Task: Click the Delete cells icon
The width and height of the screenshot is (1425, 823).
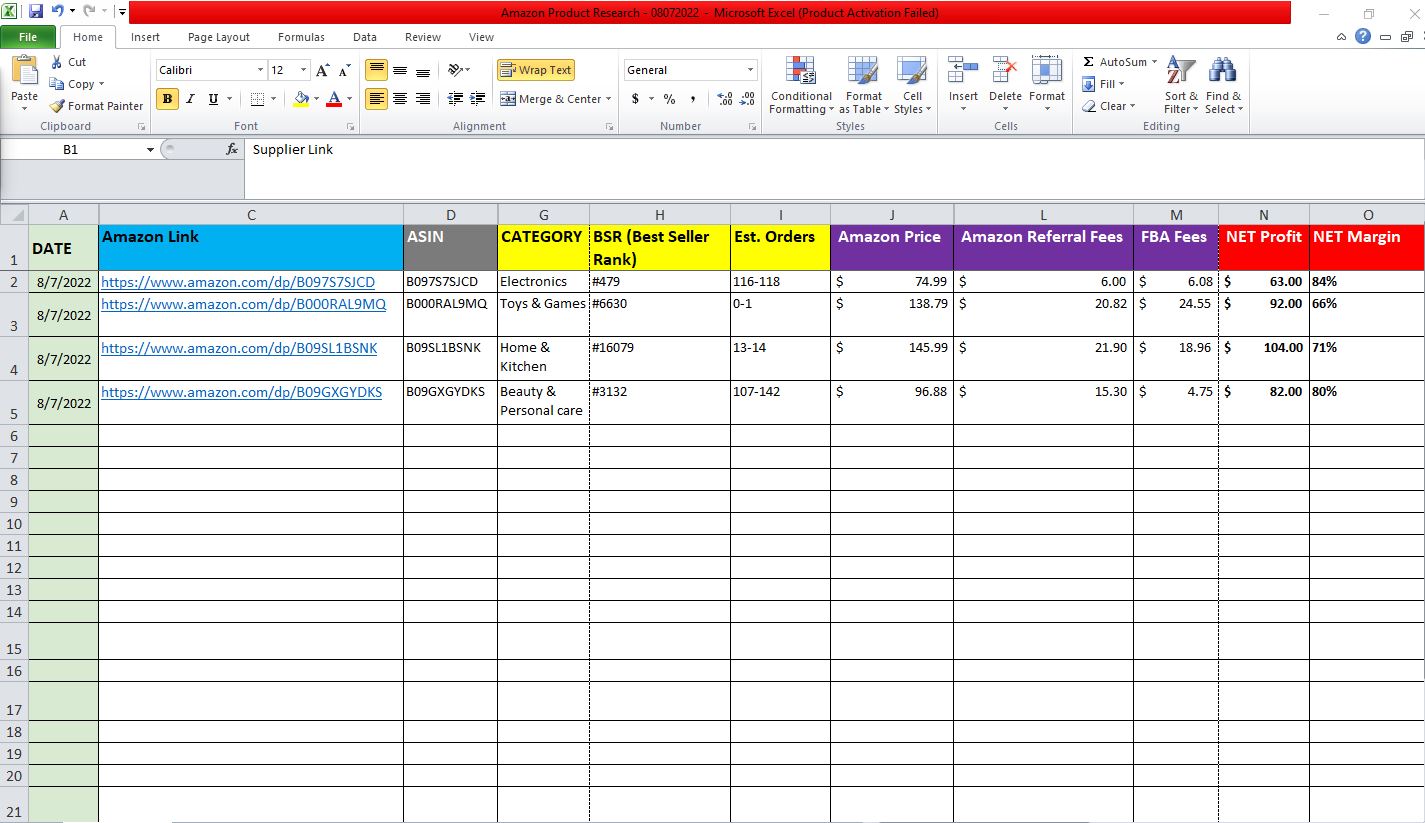Action: 1005,71
